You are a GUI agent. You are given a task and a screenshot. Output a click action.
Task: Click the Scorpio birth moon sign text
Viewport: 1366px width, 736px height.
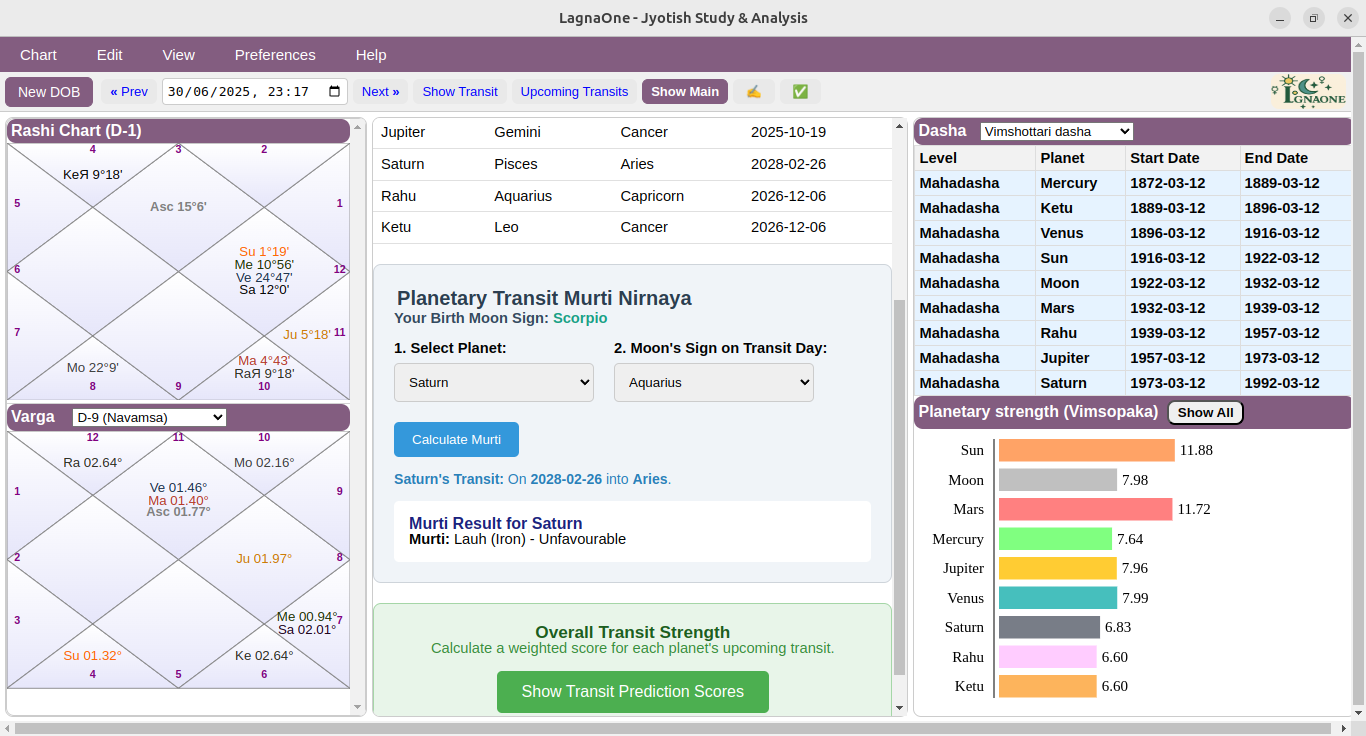click(580, 318)
